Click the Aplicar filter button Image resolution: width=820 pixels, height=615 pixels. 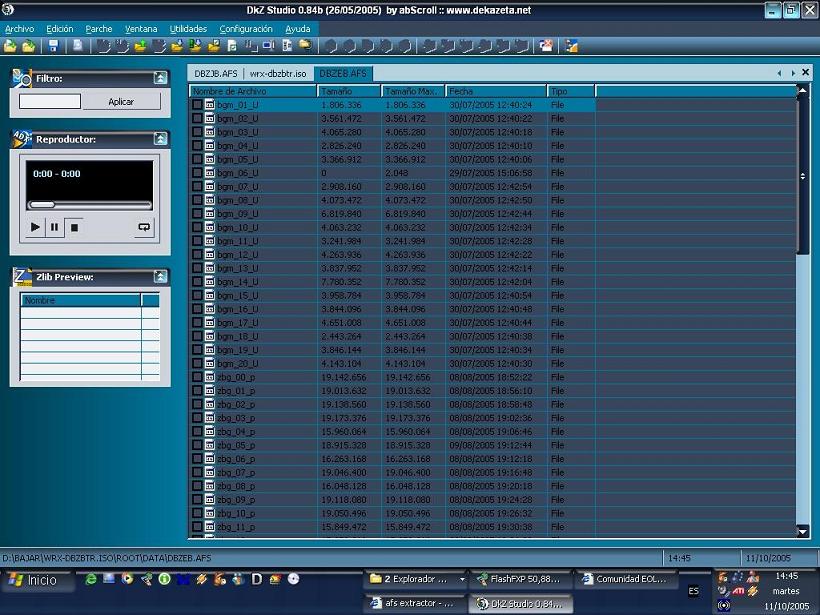[x=121, y=101]
